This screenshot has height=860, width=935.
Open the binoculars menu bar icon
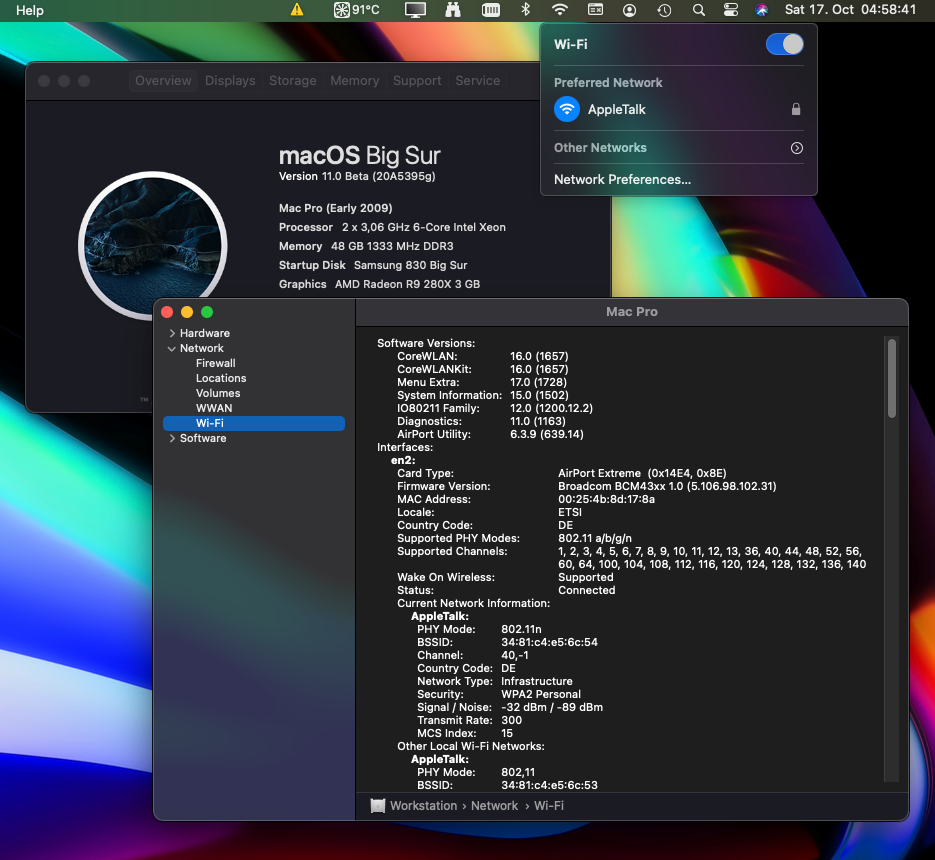pos(453,10)
